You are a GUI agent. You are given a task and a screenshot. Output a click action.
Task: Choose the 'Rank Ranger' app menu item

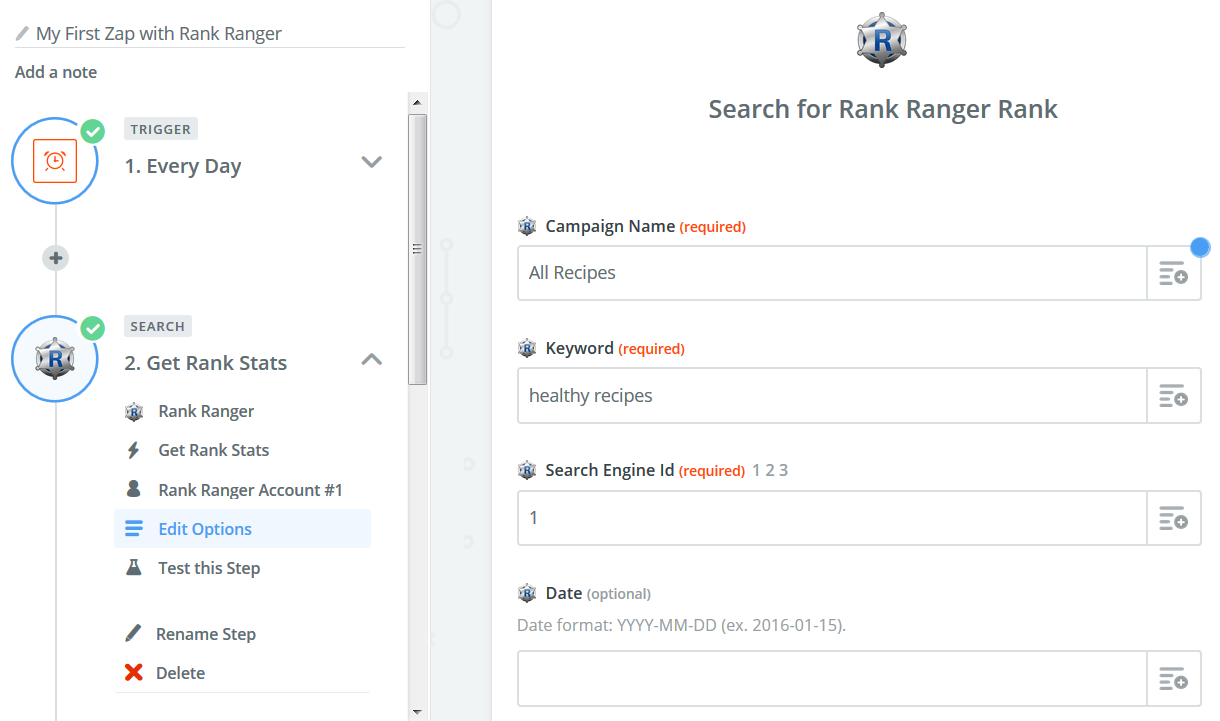point(206,411)
